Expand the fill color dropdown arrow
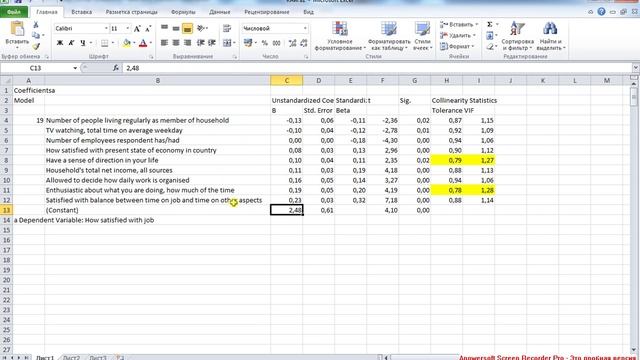Viewport: 640px width, 360px height. tap(134, 43)
